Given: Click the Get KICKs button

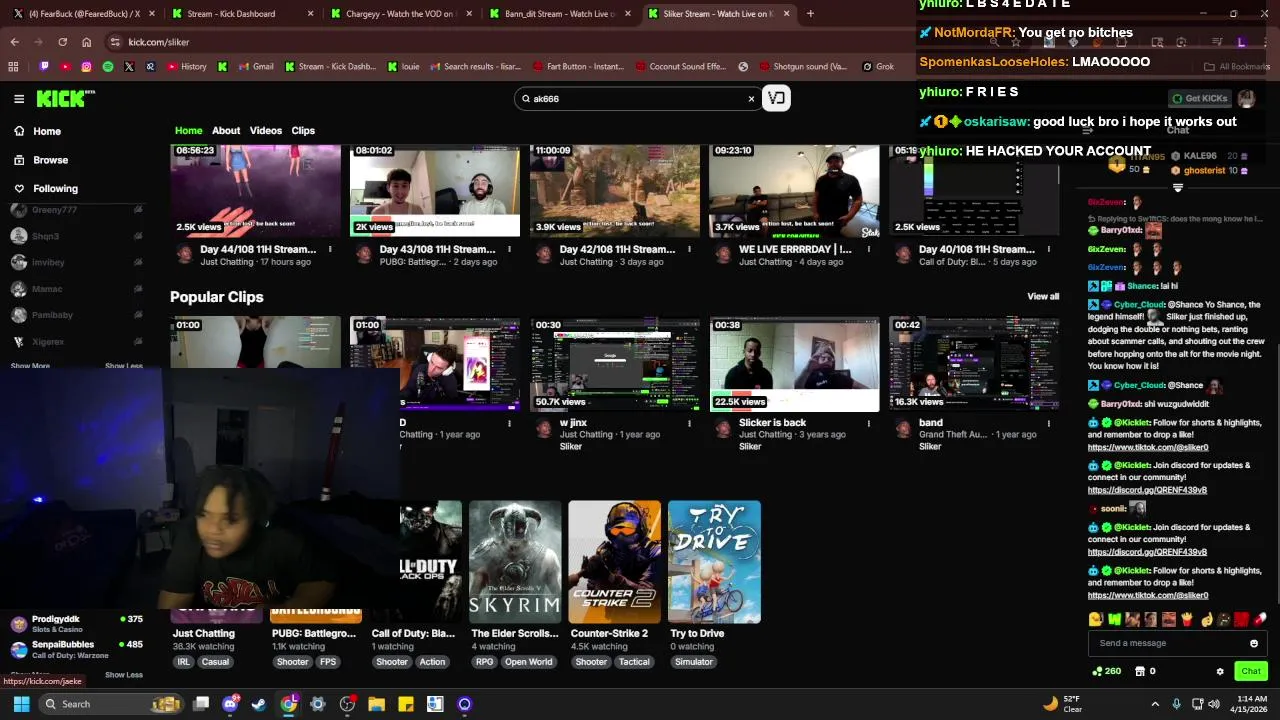Looking at the screenshot, I should click(1199, 98).
